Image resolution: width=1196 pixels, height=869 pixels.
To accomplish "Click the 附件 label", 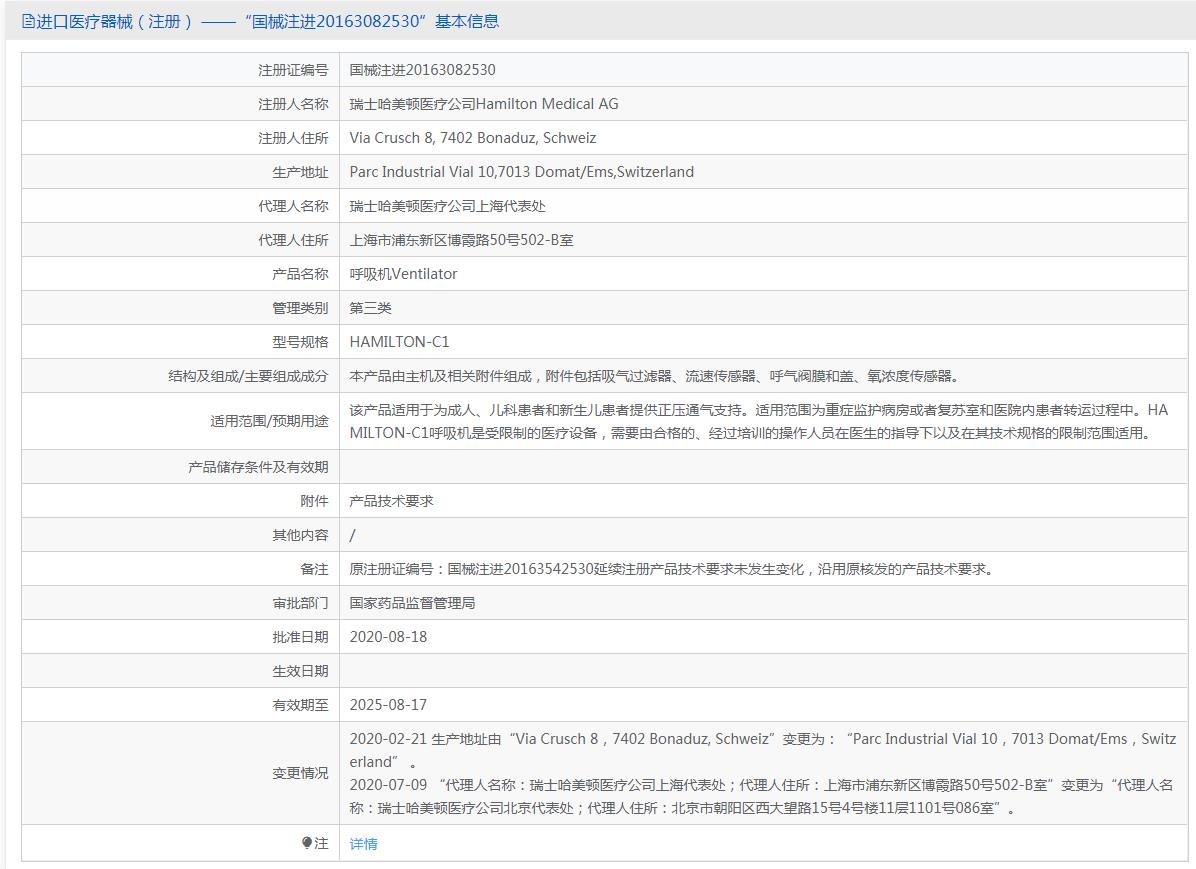I will tap(314, 501).
